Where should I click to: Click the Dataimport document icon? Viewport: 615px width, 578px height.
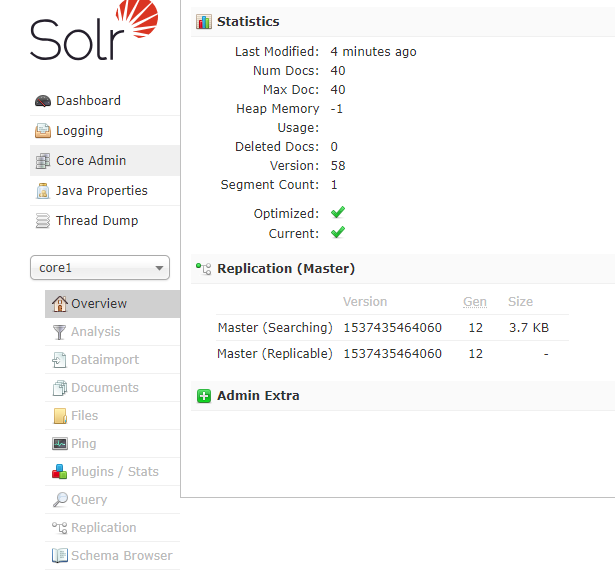click(x=60, y=360)
